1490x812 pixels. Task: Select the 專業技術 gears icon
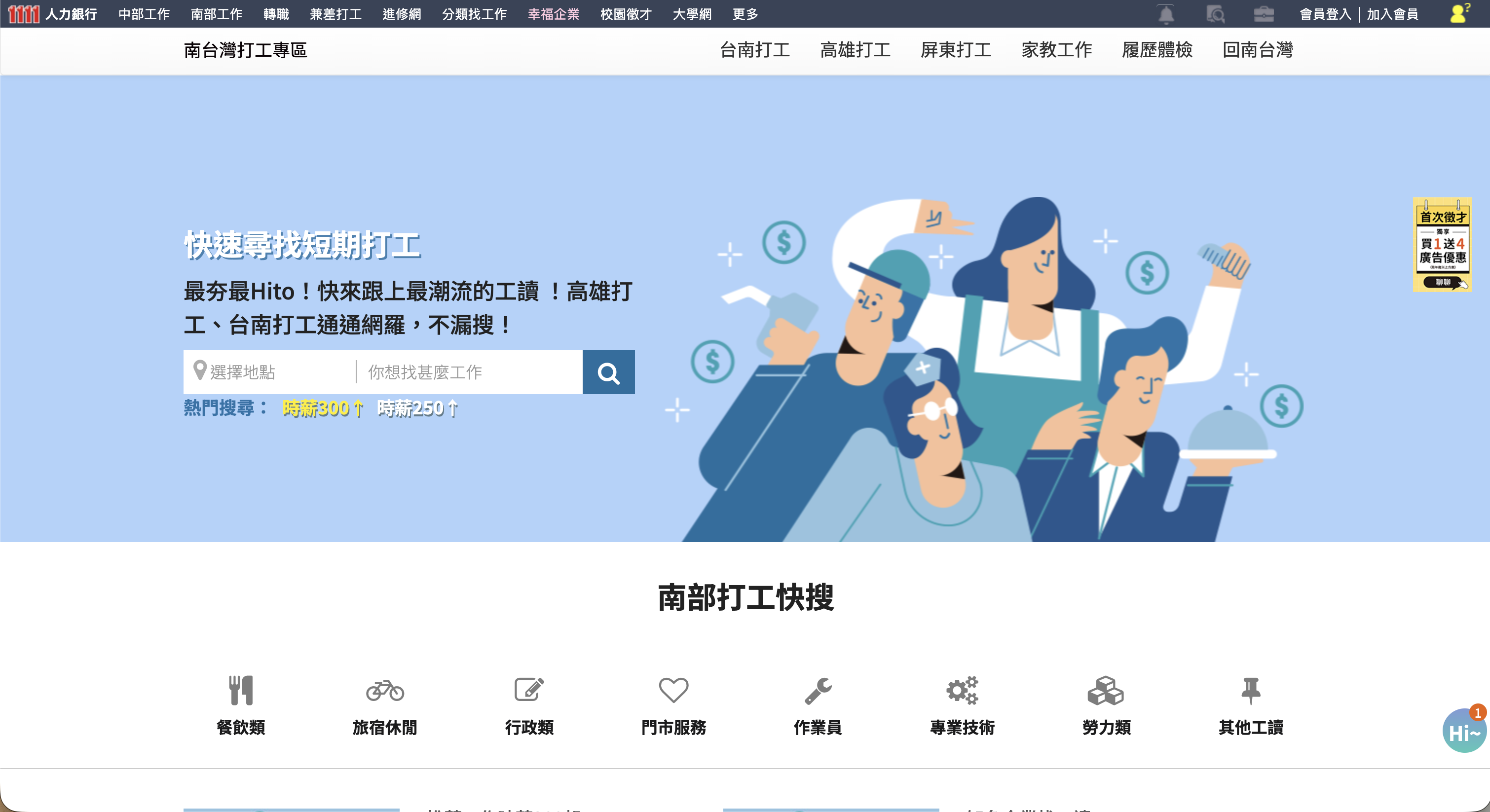[x=962, y=690]
